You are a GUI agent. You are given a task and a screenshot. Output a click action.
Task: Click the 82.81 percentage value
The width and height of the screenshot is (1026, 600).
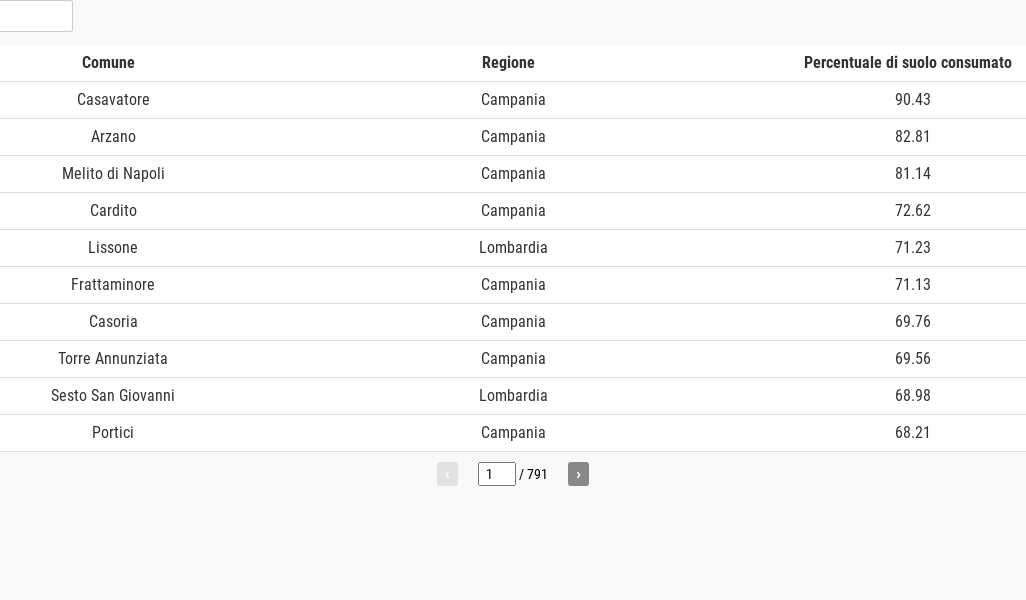912,137
